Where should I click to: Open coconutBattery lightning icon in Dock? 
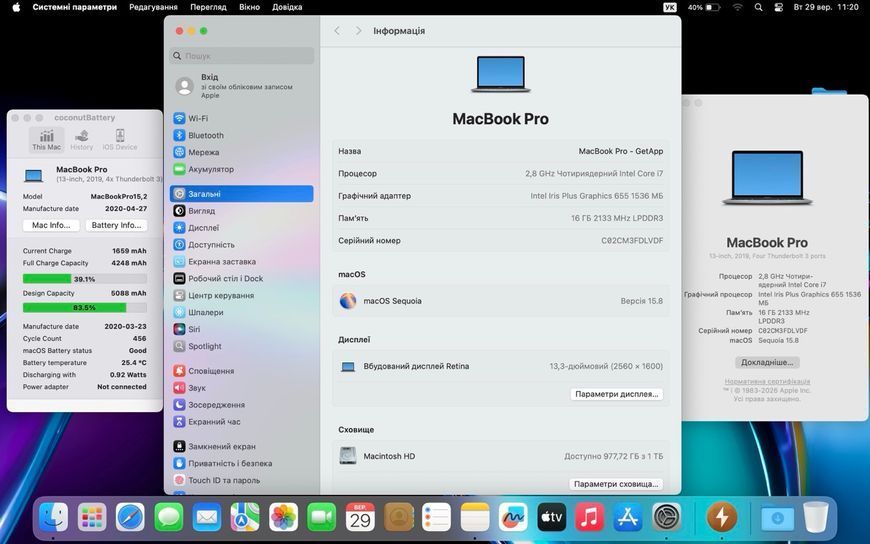tap(722, 517)
